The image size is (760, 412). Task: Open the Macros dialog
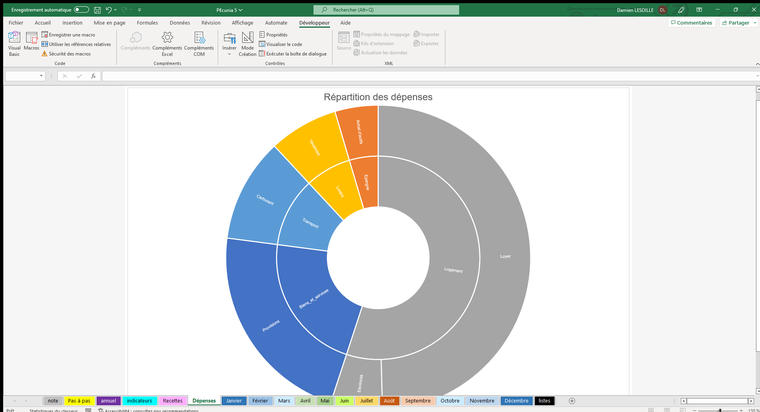click(x=32, y=42)
